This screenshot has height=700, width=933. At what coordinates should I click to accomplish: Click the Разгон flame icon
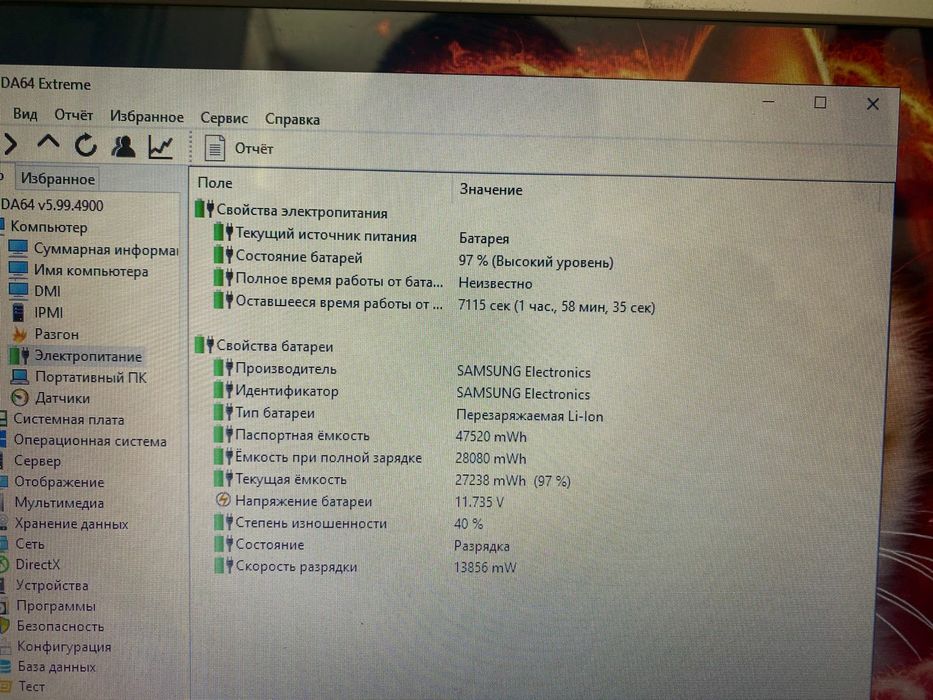click(x=20, y=334)
